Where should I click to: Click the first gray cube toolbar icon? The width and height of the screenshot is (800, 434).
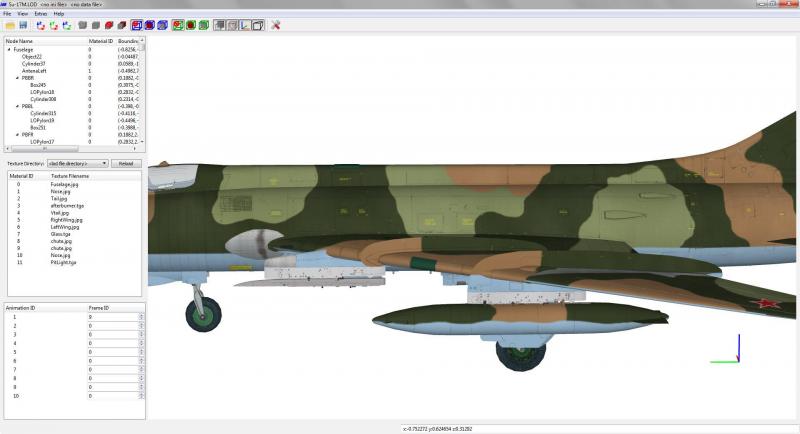83,25
